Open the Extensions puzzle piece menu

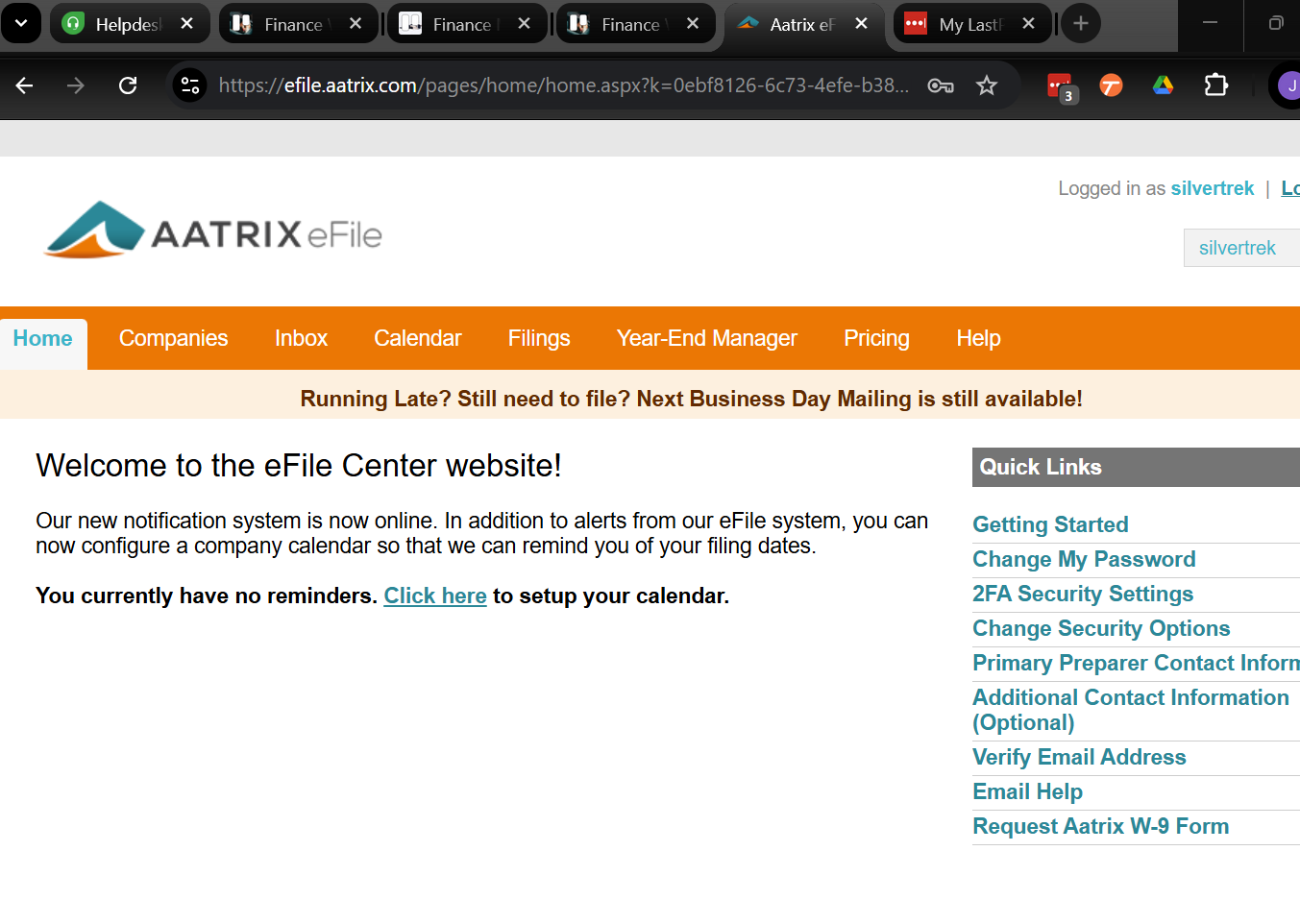(1215, 85)
